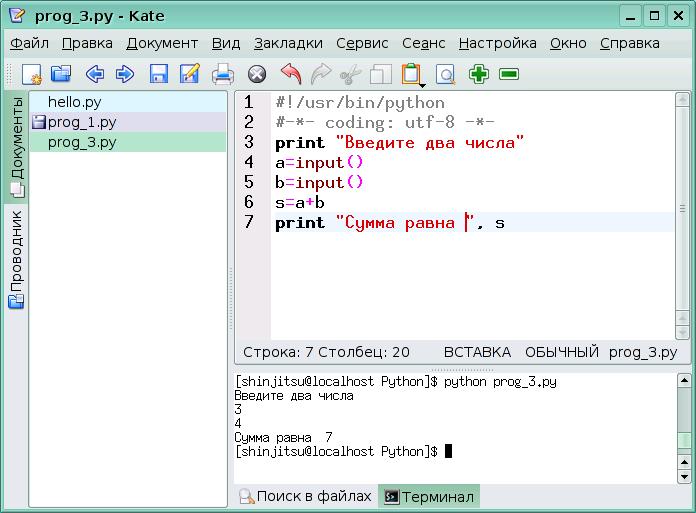Go to next document with forward arrow

(x=125, y=74)
